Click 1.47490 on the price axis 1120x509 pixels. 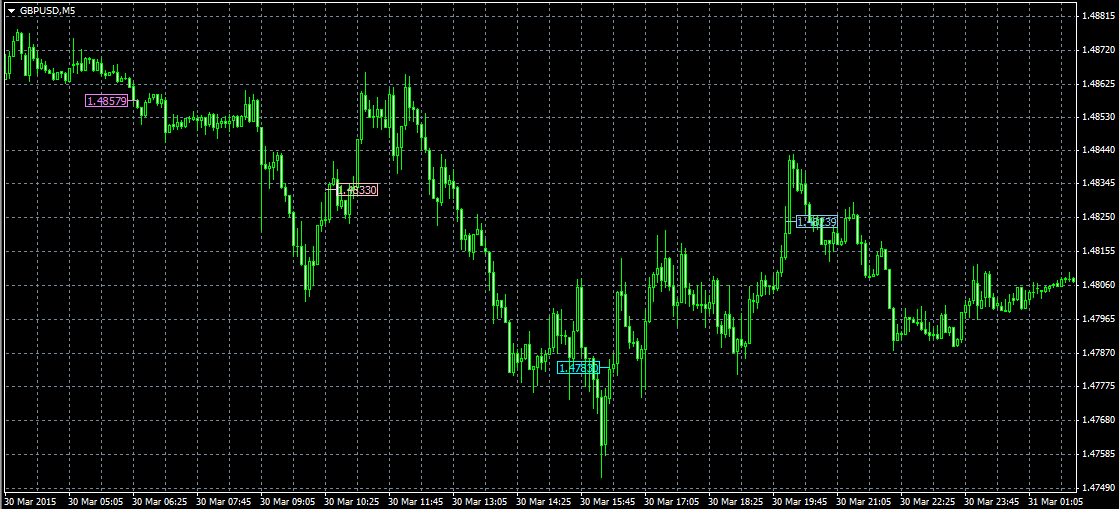(1099, 488)
